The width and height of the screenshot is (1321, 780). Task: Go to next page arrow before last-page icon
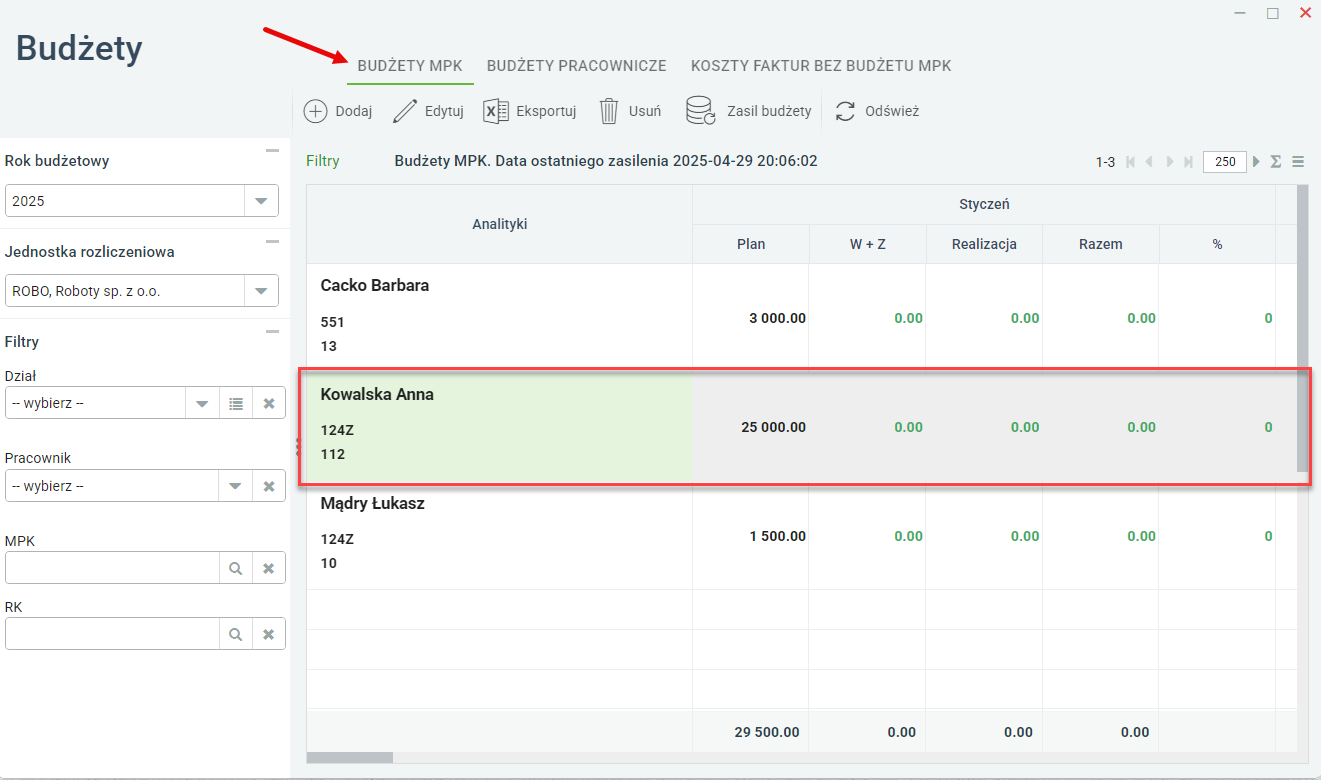click(1170, 162)
